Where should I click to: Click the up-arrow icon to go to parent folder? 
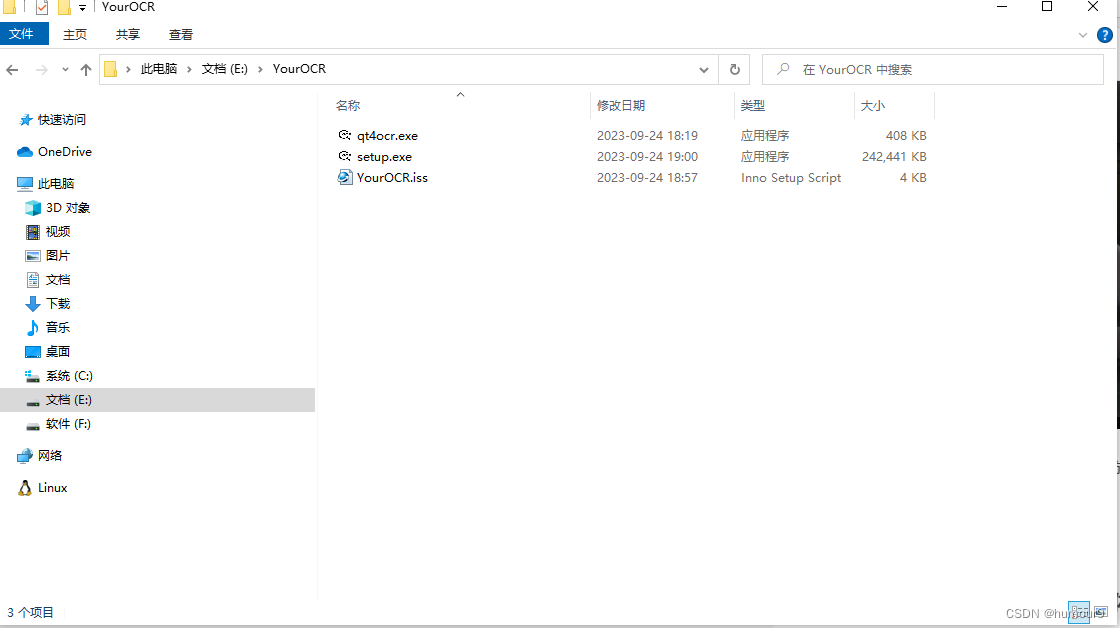86,69
